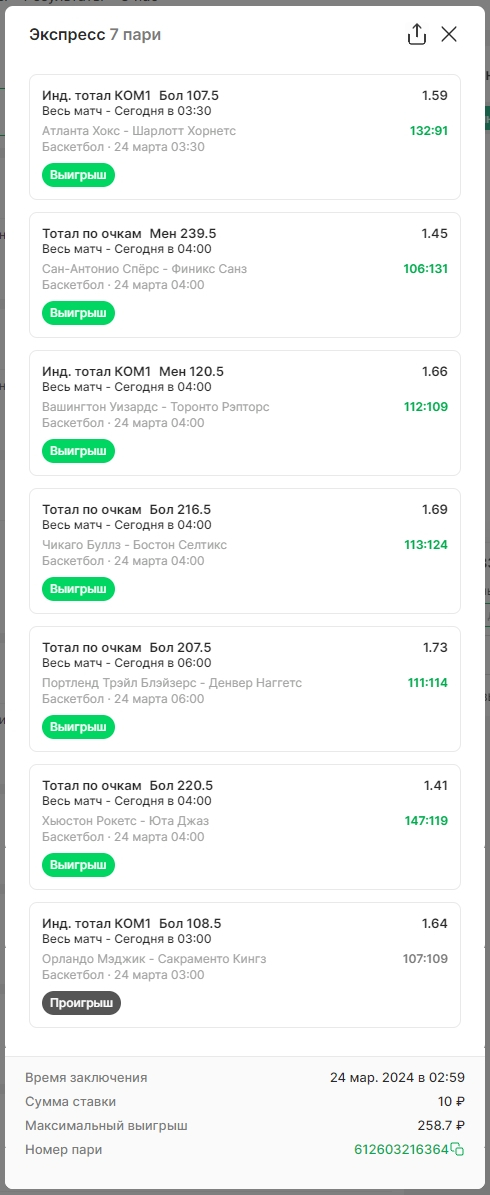
Task: Open the Орландо Мэджик - Сакраменто Кингз match
Action: [155, 959]
